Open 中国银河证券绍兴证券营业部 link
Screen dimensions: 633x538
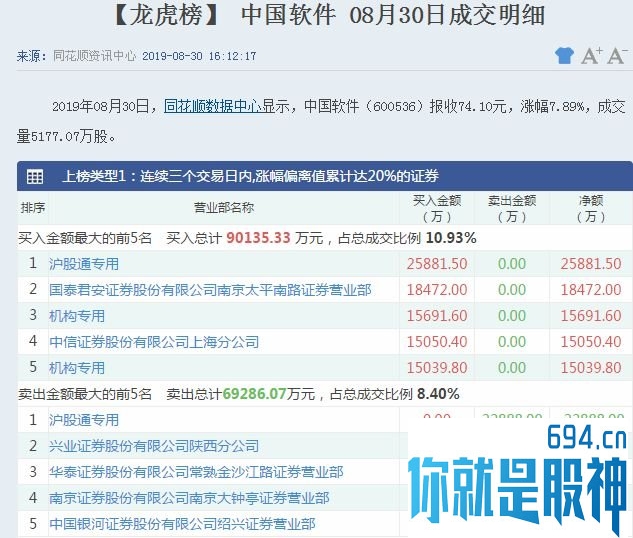coord(182,524)
